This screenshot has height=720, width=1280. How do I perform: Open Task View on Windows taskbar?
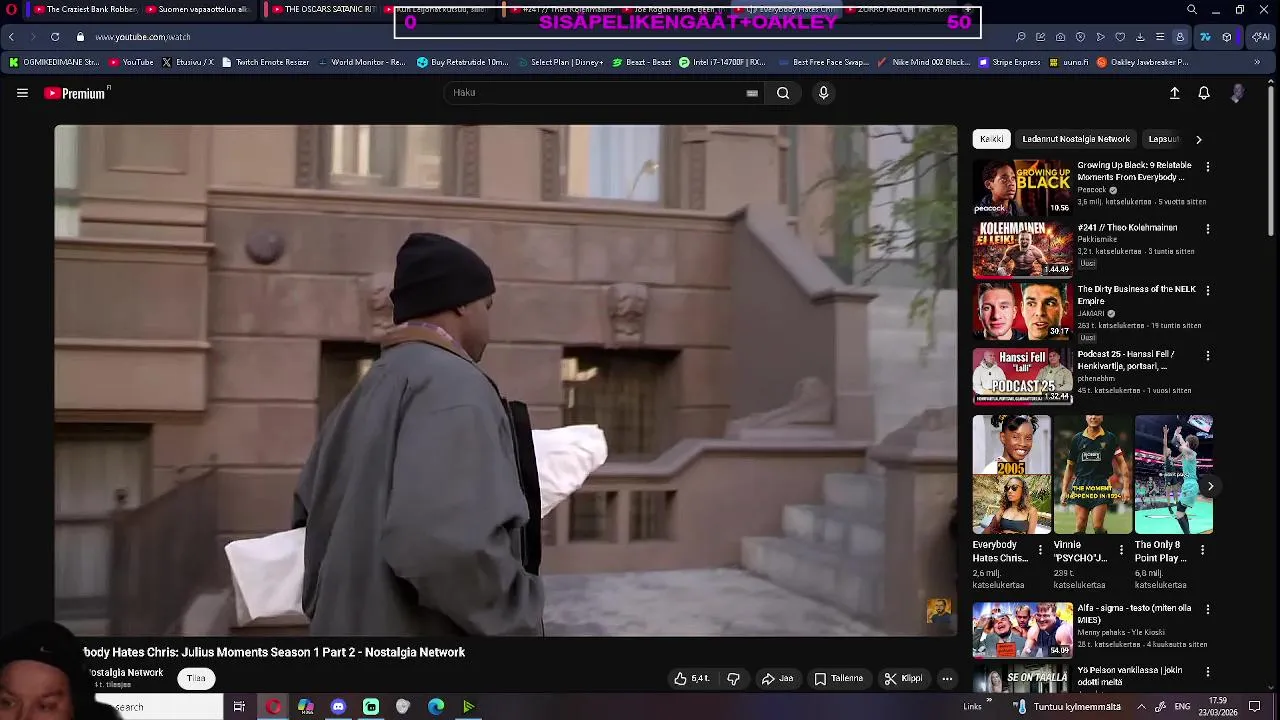click(239, 707)
